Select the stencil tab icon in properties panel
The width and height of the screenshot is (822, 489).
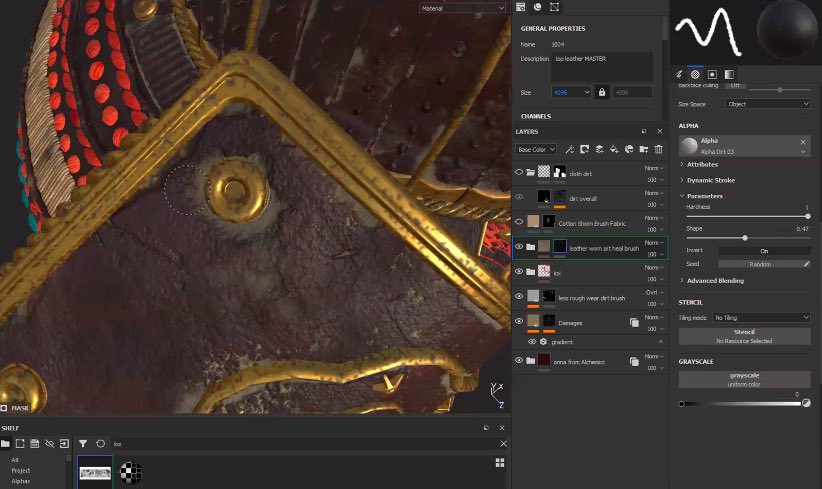click(712, 74)
